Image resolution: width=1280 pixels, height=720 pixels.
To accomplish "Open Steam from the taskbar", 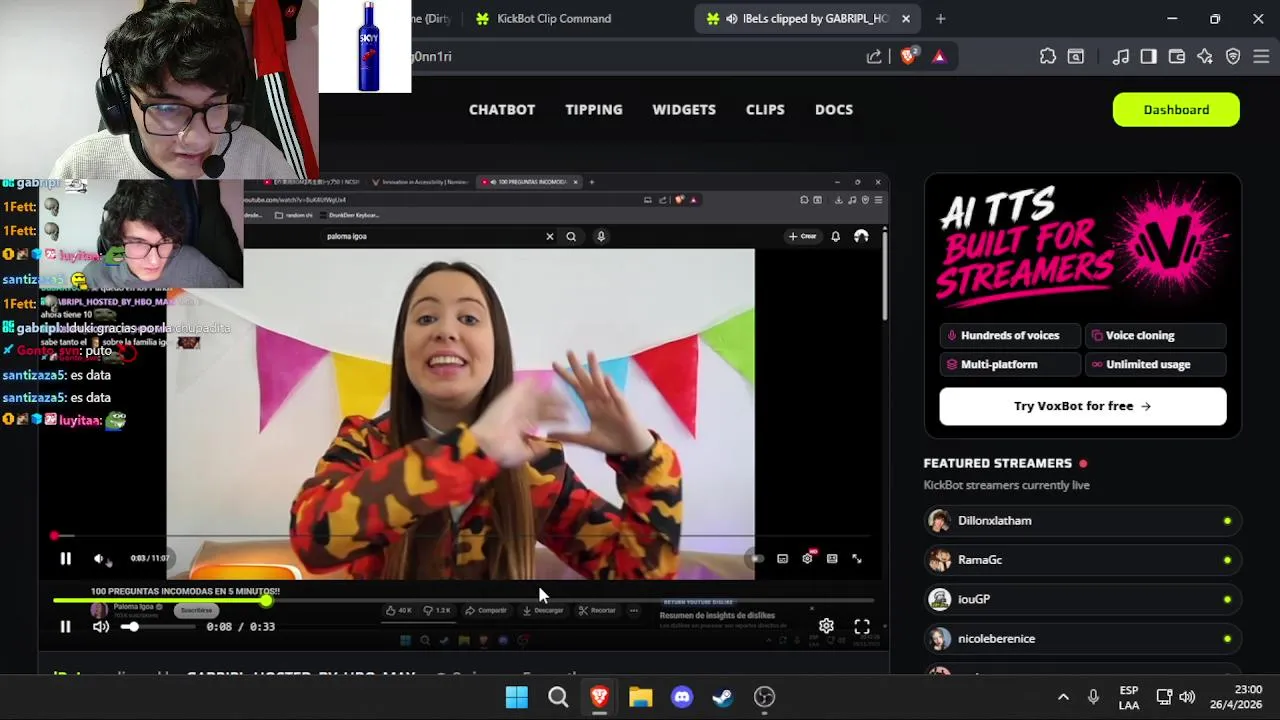I will [x=723, y=697].
